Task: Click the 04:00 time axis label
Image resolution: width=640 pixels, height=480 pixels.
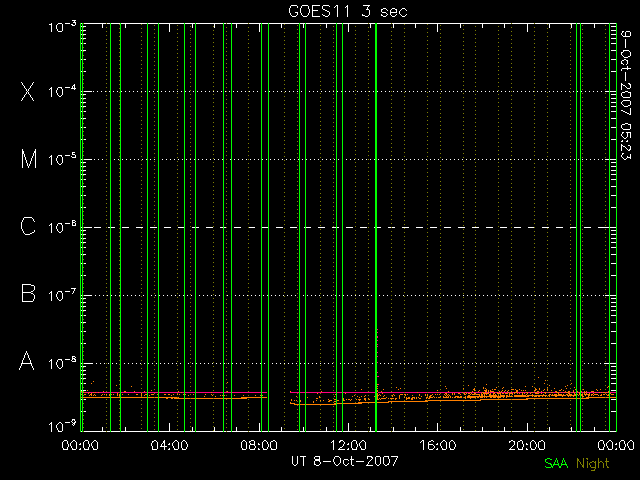Action: [169, 445]
